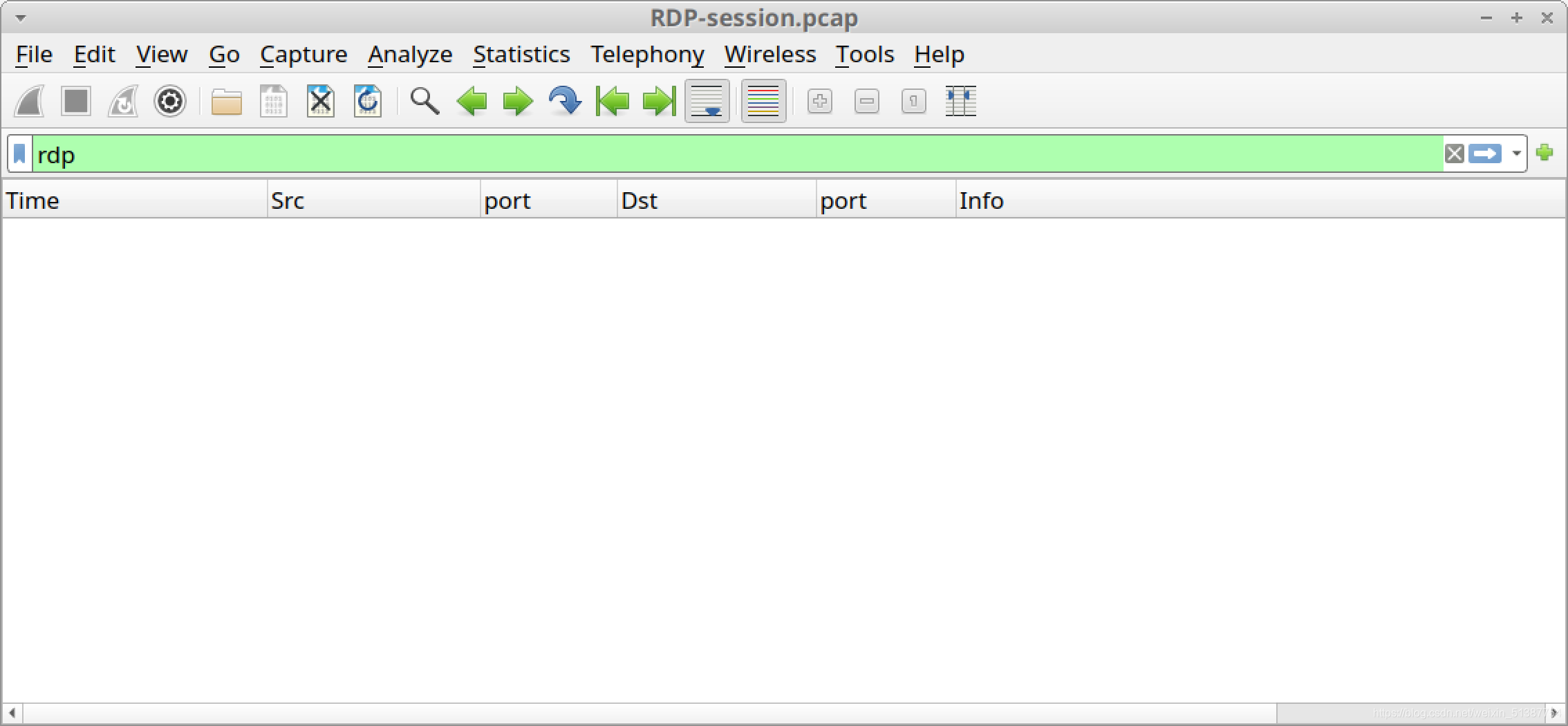Image resolution: width=1568 pixels, height=726 pixels.
Task: Reset text to normal size
Action: tap(914, 102)
